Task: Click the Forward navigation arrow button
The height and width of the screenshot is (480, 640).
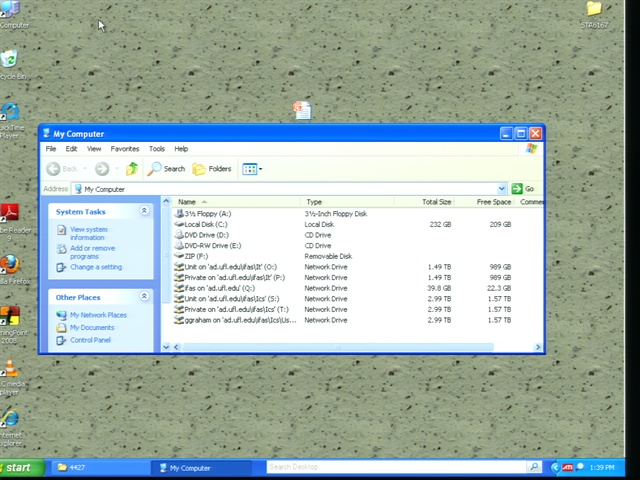Action: (102, 169)
